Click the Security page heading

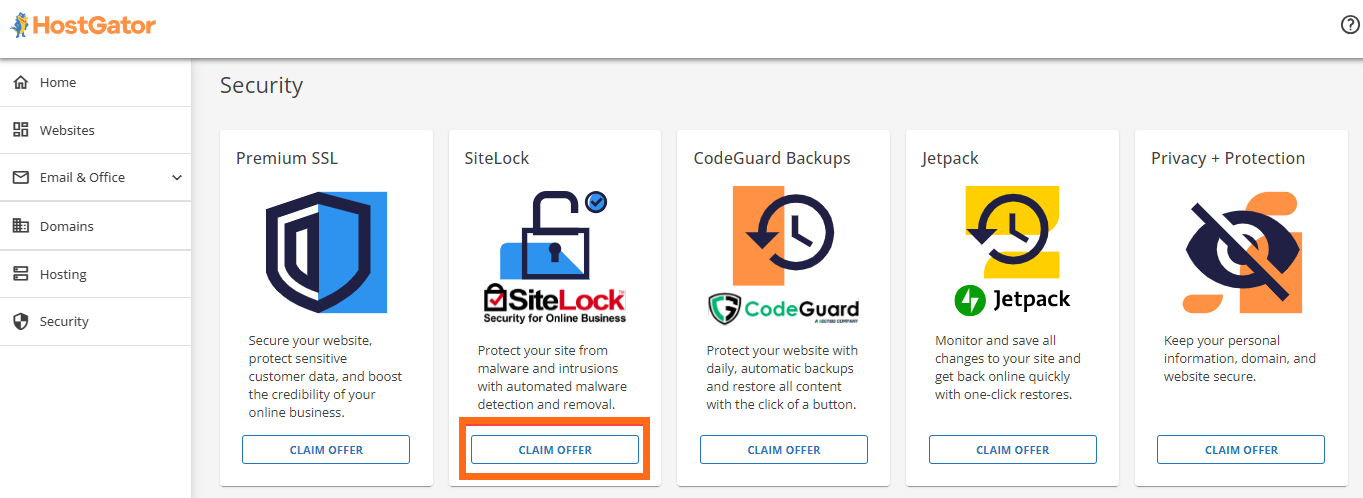[261, 86]
